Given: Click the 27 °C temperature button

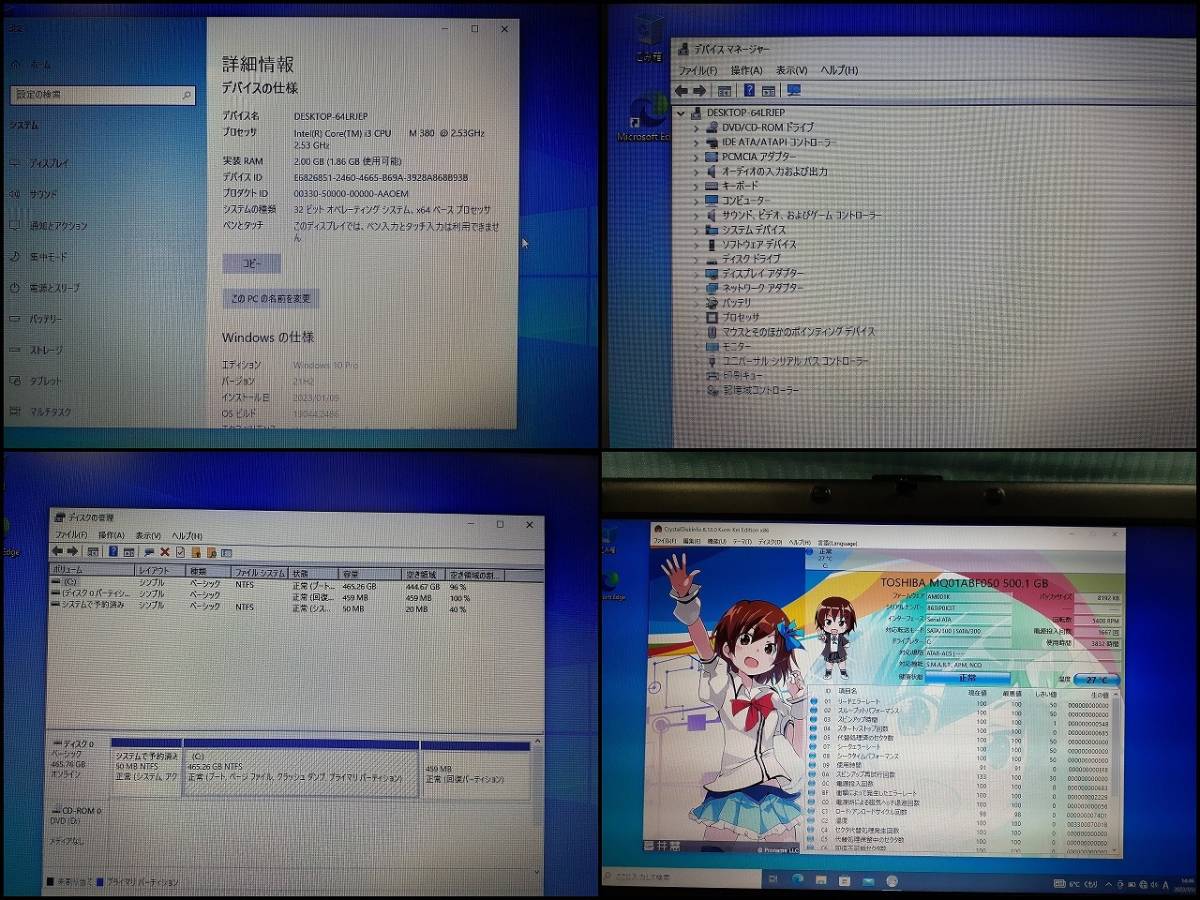Looking at the screenshot, I should [1096, 680].
